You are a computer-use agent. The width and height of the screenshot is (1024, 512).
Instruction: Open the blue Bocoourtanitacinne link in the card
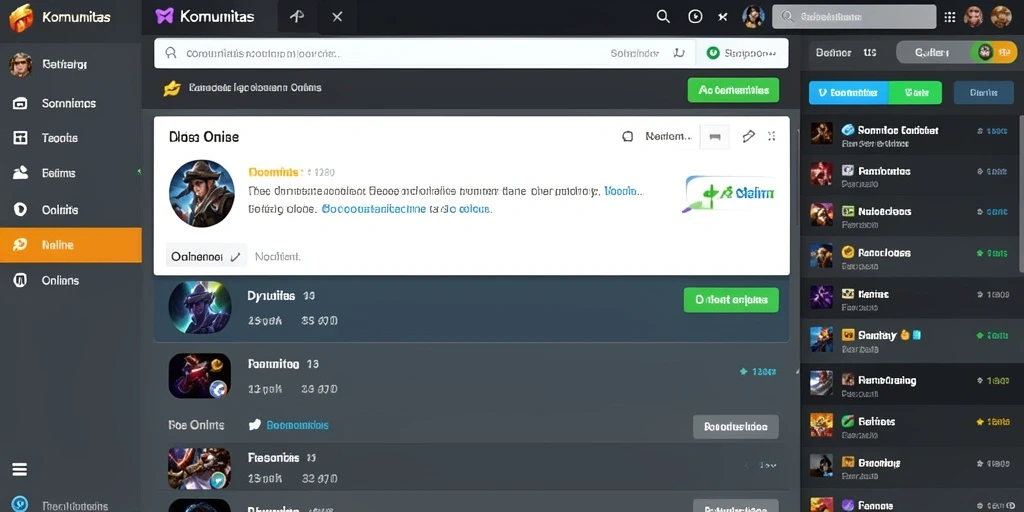coord(374,210)
